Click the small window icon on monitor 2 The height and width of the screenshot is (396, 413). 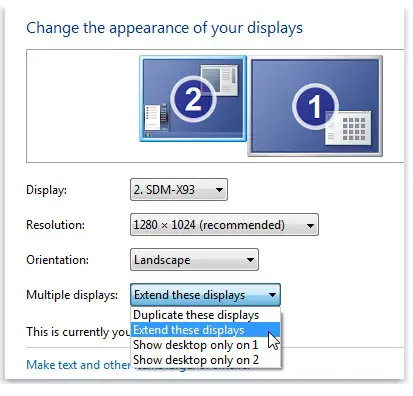pos(219,80)
